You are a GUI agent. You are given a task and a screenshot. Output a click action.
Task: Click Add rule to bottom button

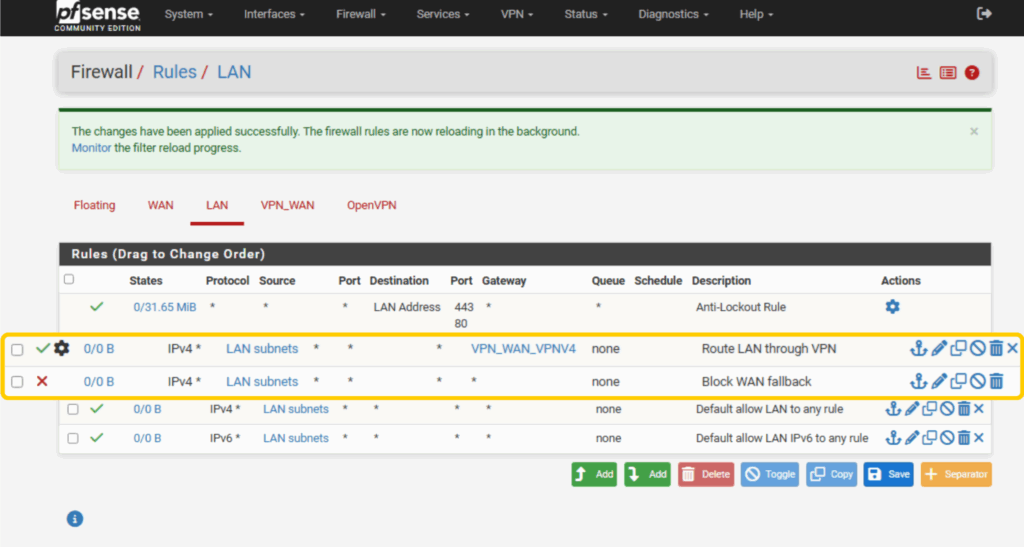[x=647, y=475]
